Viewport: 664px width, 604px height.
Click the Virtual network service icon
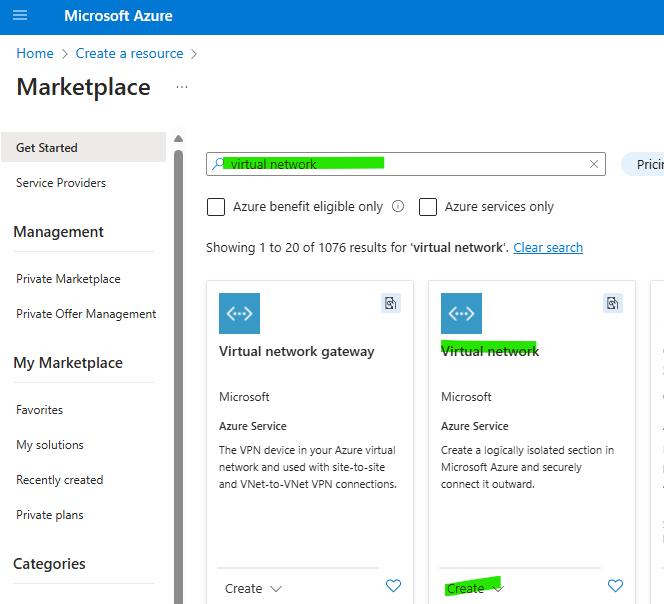(x=461, y=313)
